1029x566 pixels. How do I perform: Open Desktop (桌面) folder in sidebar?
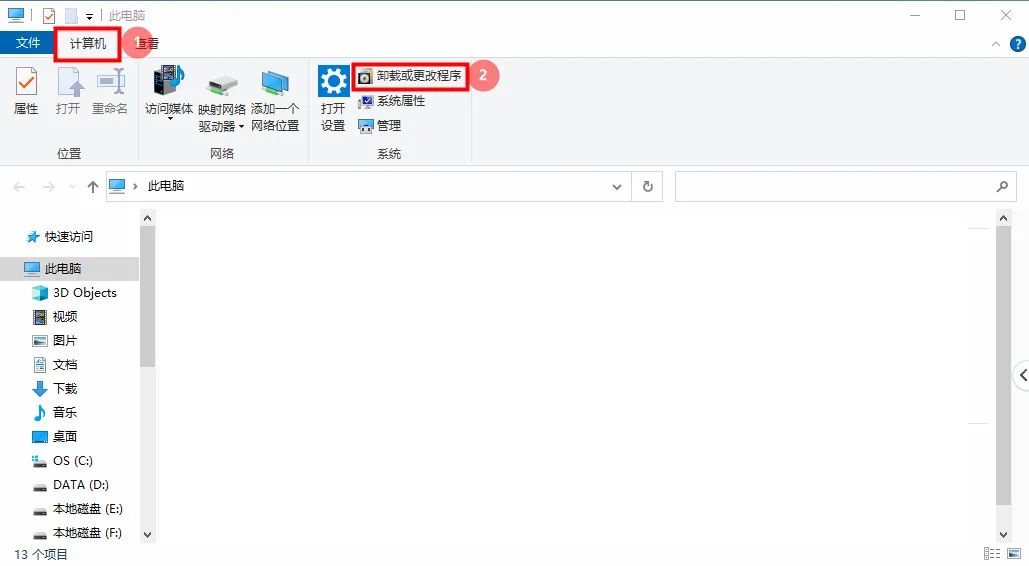56,437
